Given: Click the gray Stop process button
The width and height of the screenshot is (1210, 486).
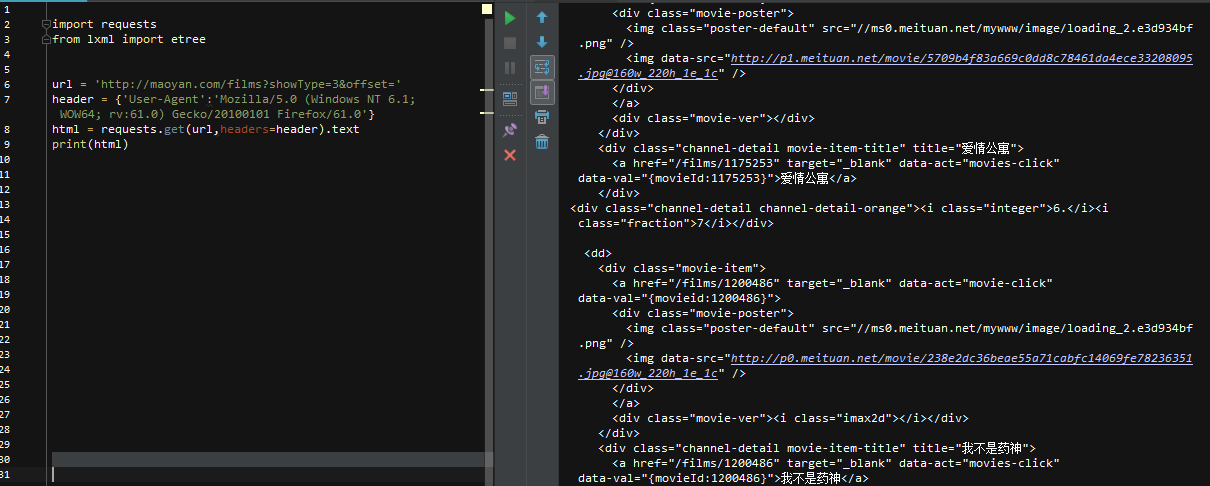Looking at the screenshot, I should point(510,43).
